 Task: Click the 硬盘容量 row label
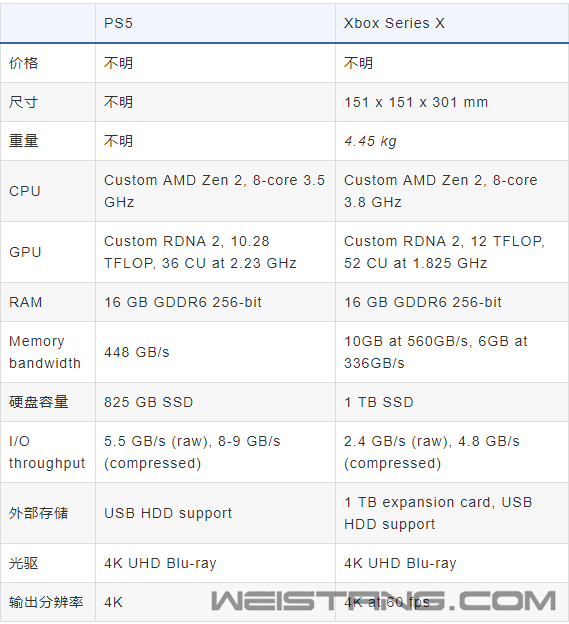[x=39, y=402]
